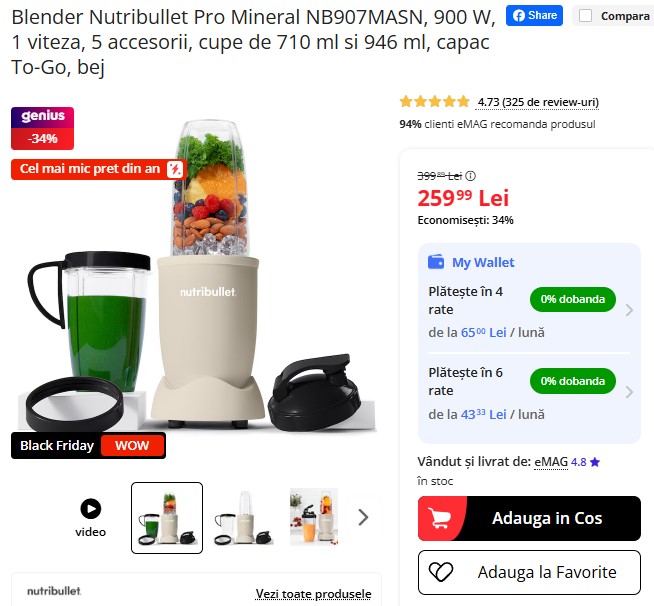Click the Cel mai mic pret lightning icon
The width and height of the screenshot is (654, 606).
[175, 169]
